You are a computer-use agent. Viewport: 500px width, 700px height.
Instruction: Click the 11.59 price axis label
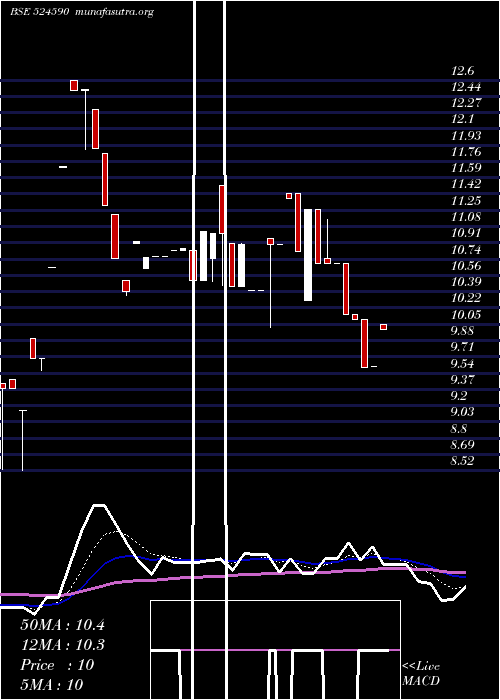pos(466,168)
